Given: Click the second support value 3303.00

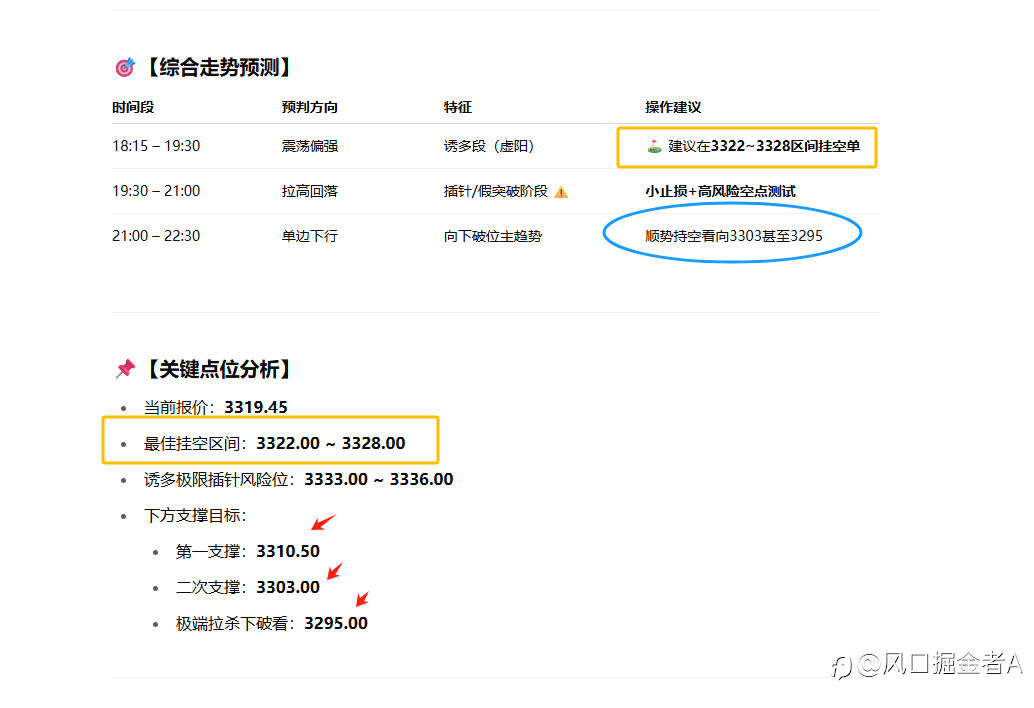Looking at the screenshot, I should point(288,587).
